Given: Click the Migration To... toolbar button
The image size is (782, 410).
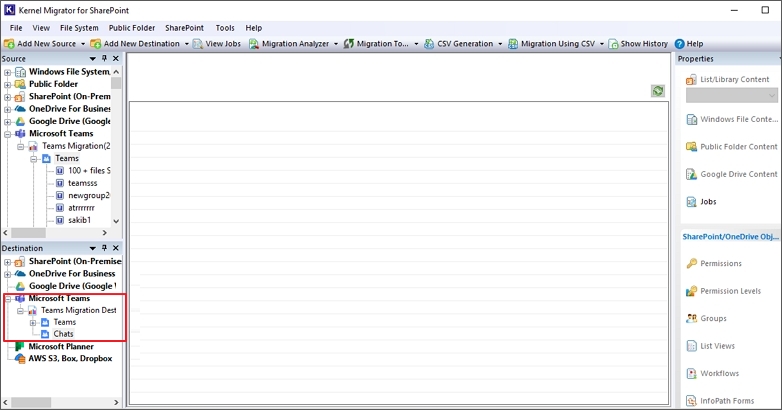Looking at the screenshot, I should pos(376,44).
